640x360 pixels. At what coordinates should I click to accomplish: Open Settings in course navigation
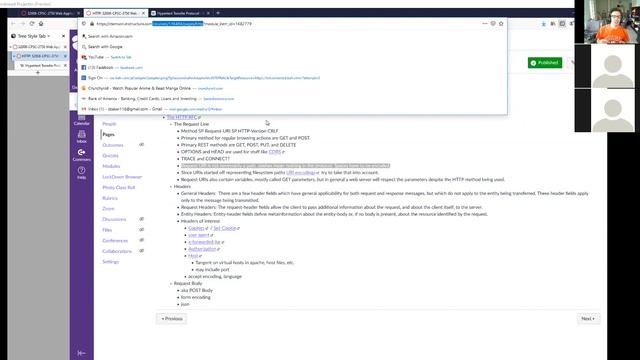[x=110, y=262]
